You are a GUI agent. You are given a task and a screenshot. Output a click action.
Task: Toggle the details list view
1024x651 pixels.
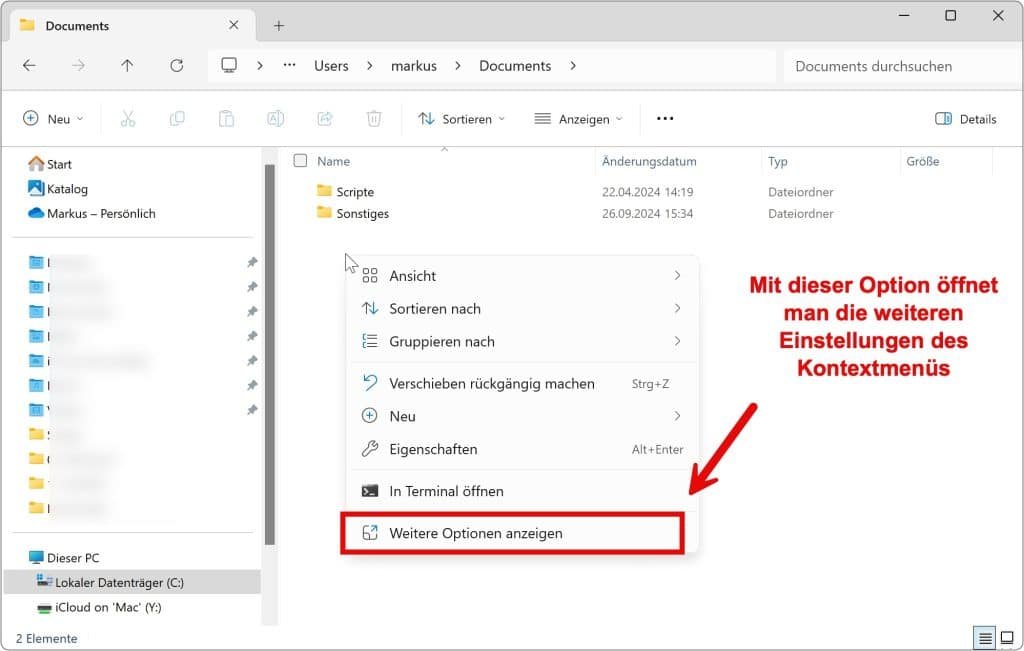pos(984,637)
